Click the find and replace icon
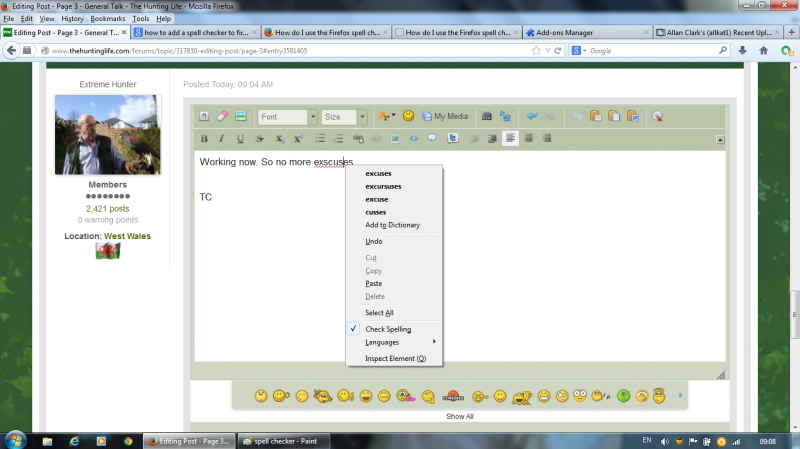 pos(505,116)
